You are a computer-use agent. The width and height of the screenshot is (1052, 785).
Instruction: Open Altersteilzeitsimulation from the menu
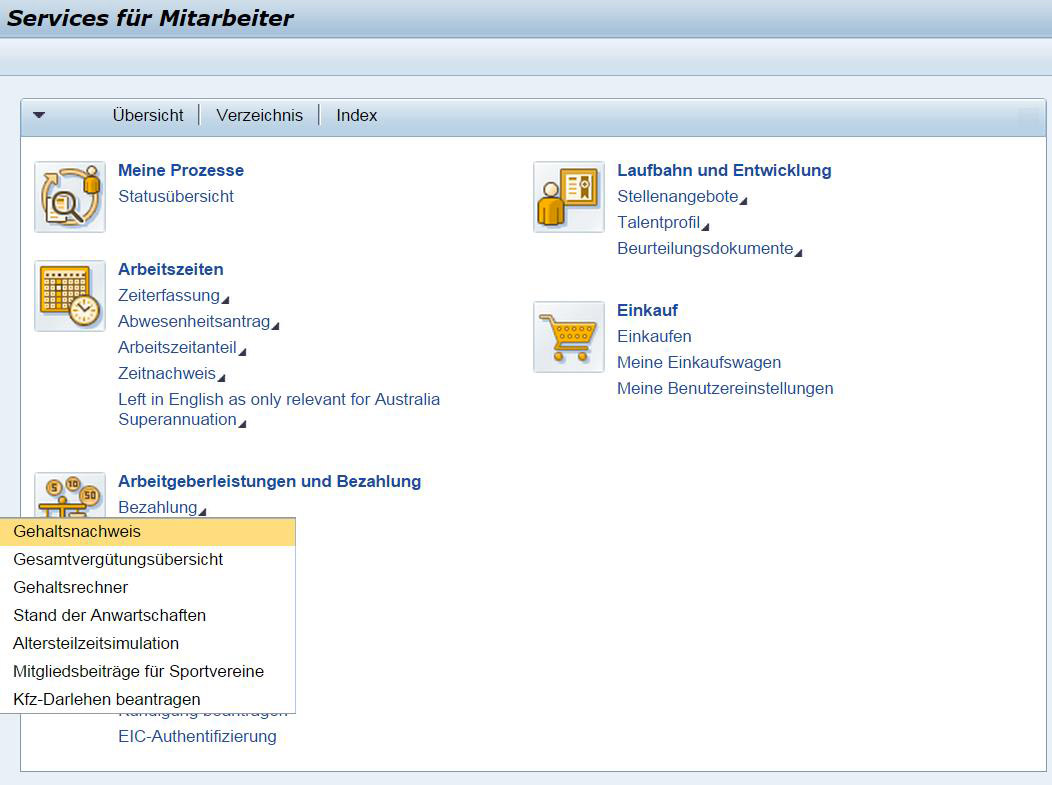pos(96,644)
